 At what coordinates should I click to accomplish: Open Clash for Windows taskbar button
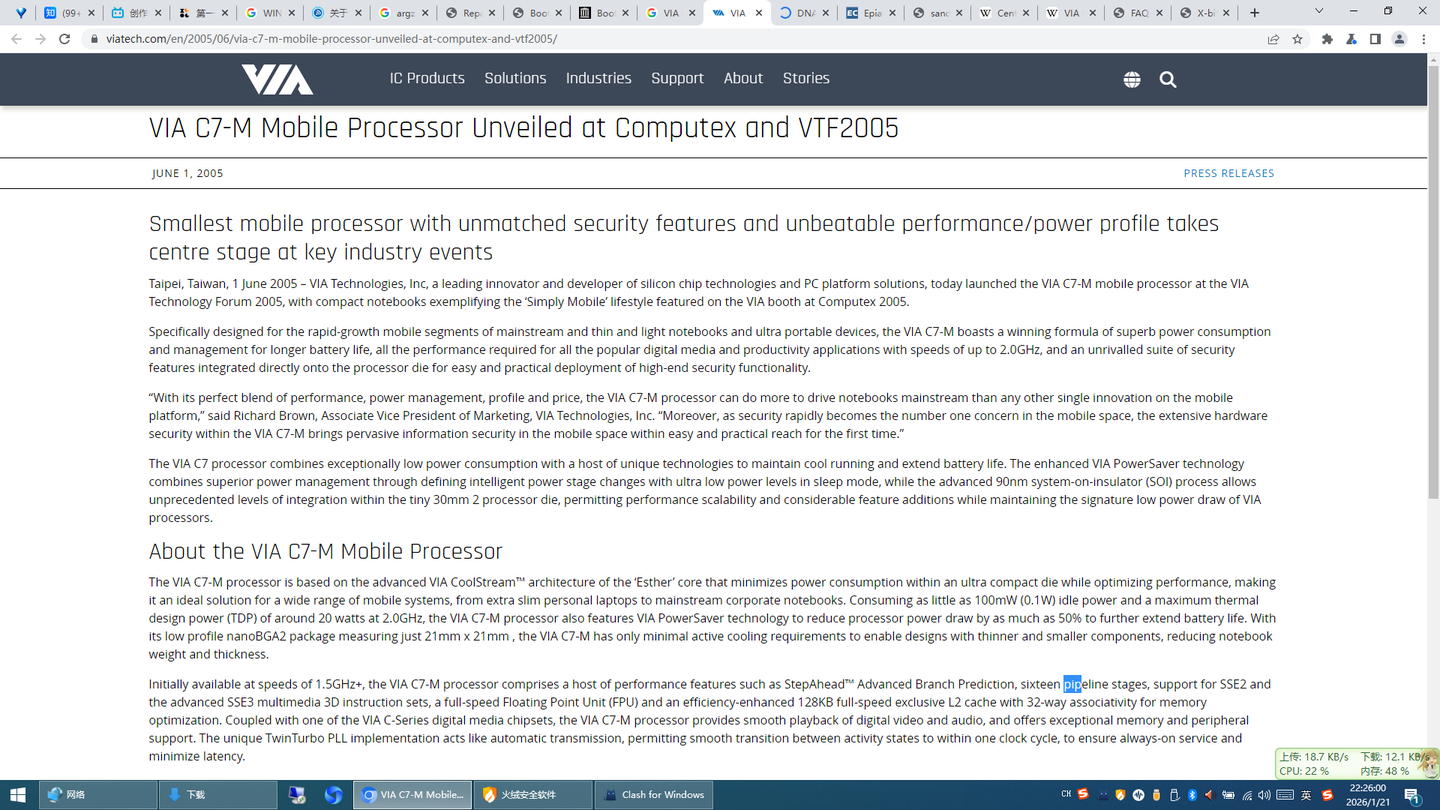pos(654,795)
